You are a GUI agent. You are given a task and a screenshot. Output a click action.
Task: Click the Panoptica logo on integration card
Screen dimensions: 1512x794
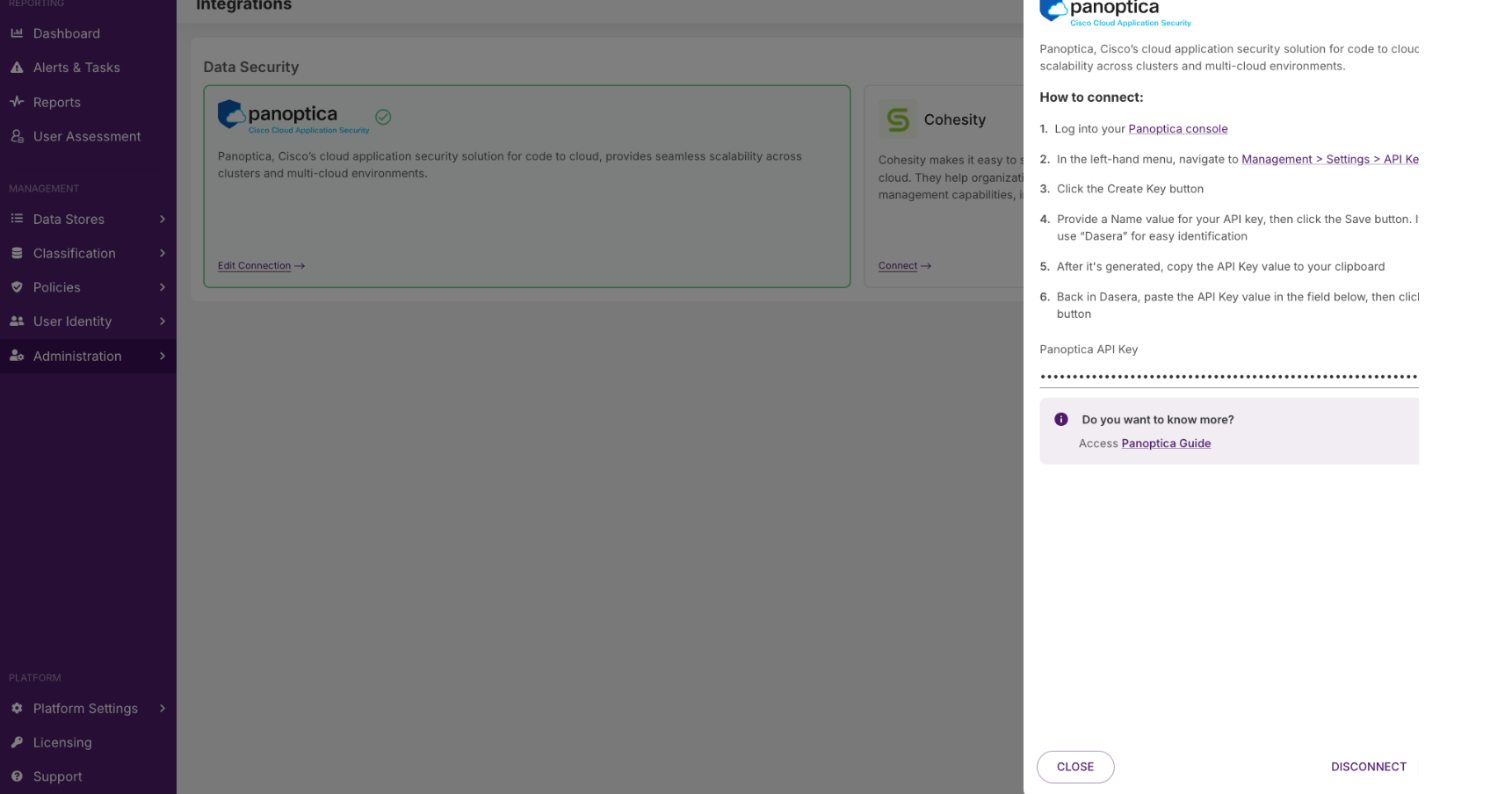click(x=293, y=117)
